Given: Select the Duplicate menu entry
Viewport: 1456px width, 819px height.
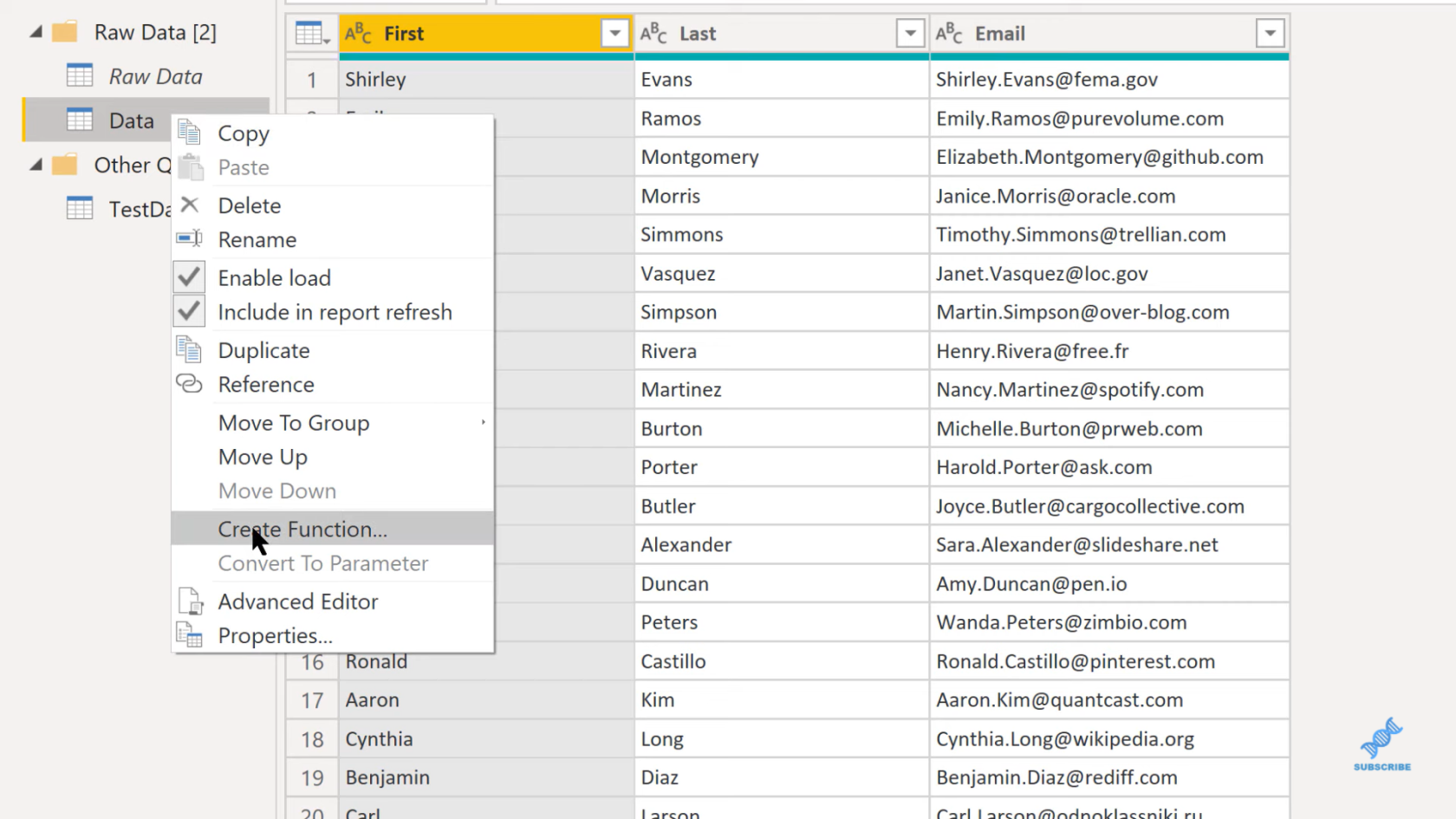Looking at the screenshot, I should (333, 350).
